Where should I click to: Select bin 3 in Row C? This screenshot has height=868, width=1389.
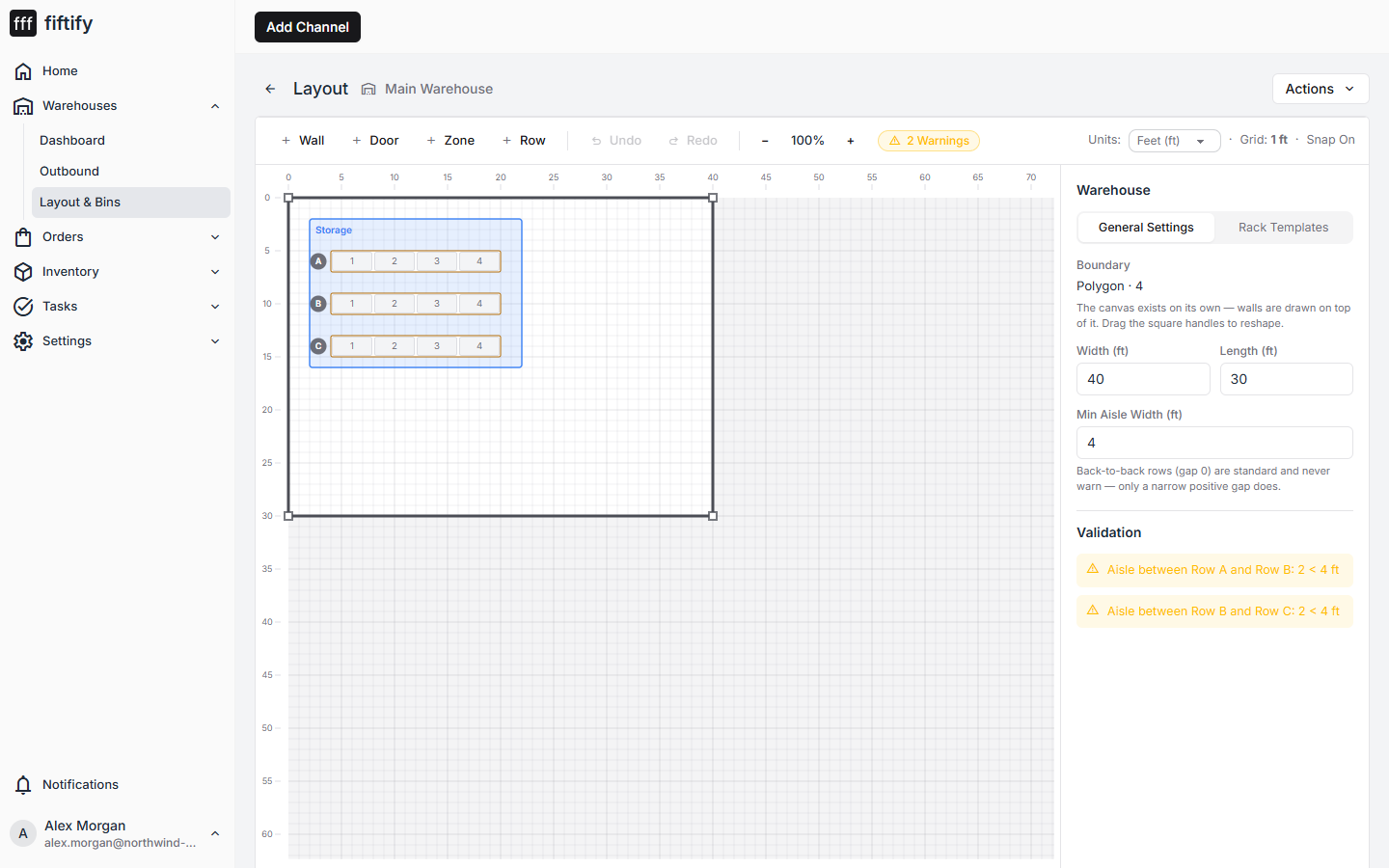click(437, 346)
